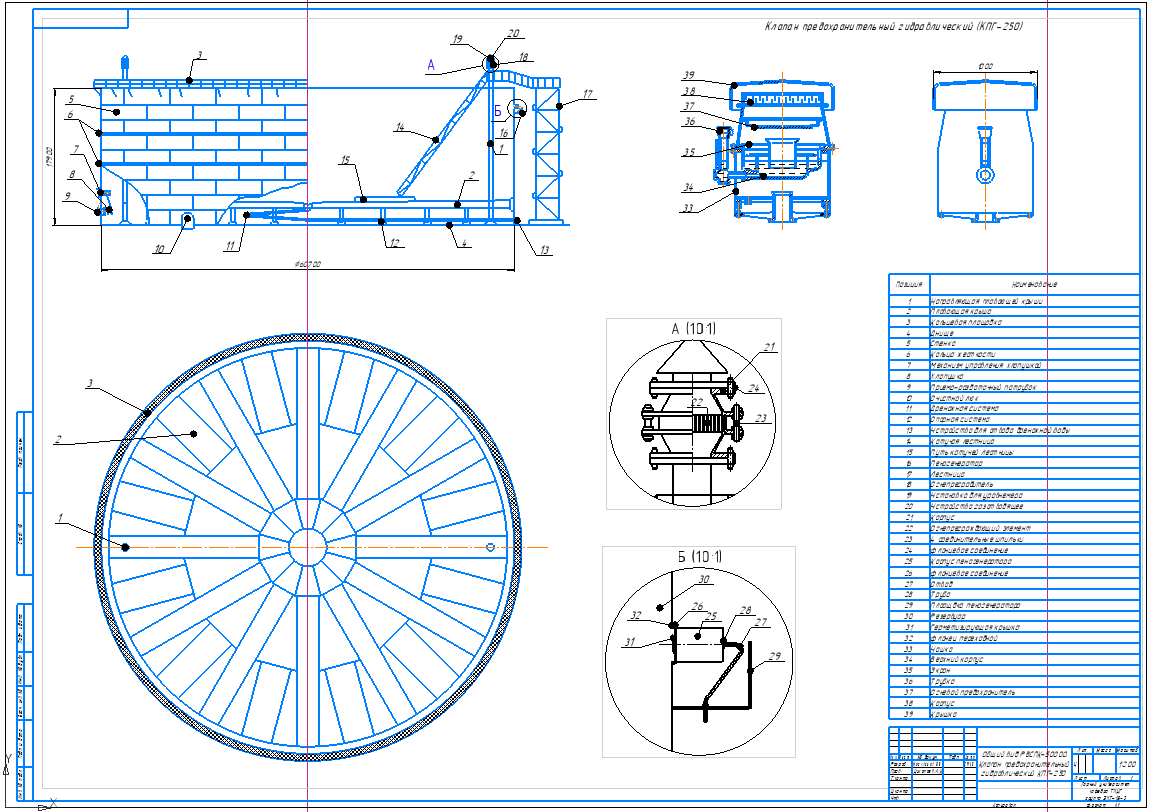
Task: Select callout number 10 on tank section
Action: 158,250
